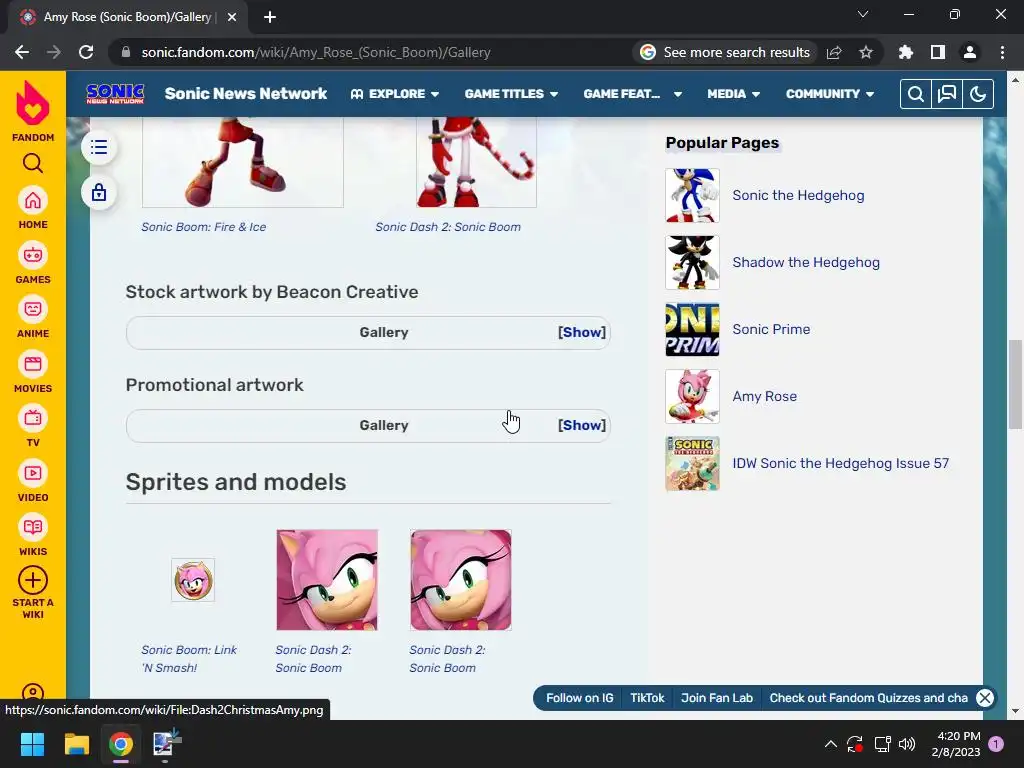
Task: Open the TV sidebar icon
Action: [x=33, y=418]
